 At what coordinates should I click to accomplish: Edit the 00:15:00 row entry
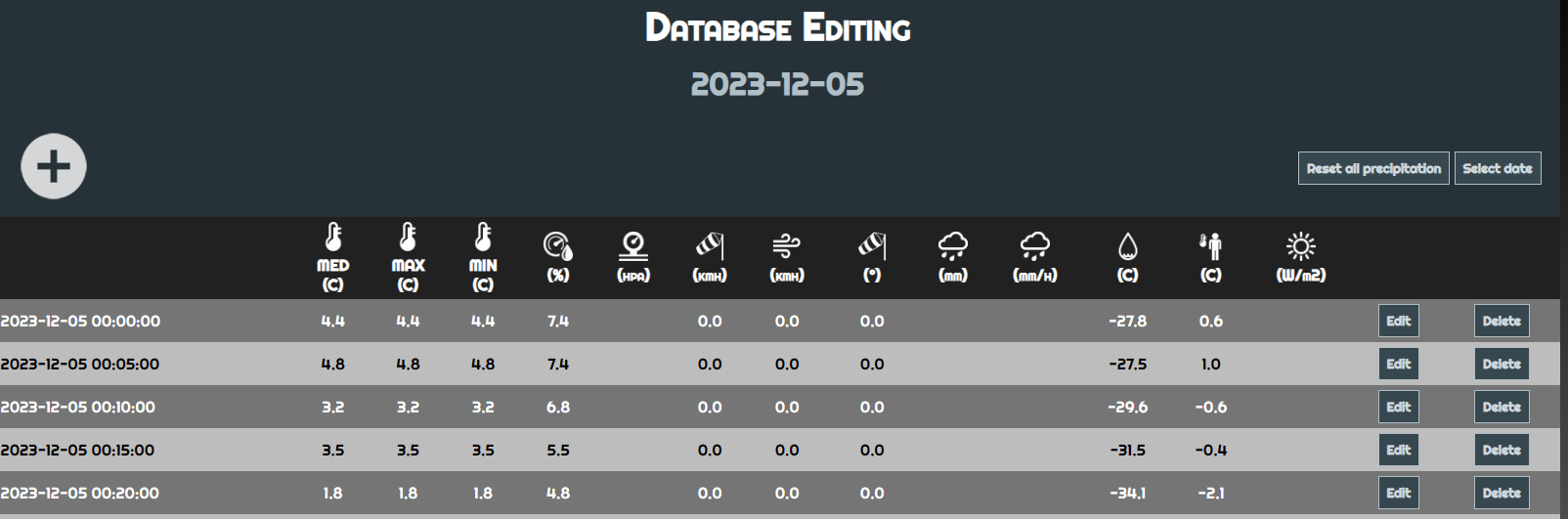click(x=1399, y=450)
